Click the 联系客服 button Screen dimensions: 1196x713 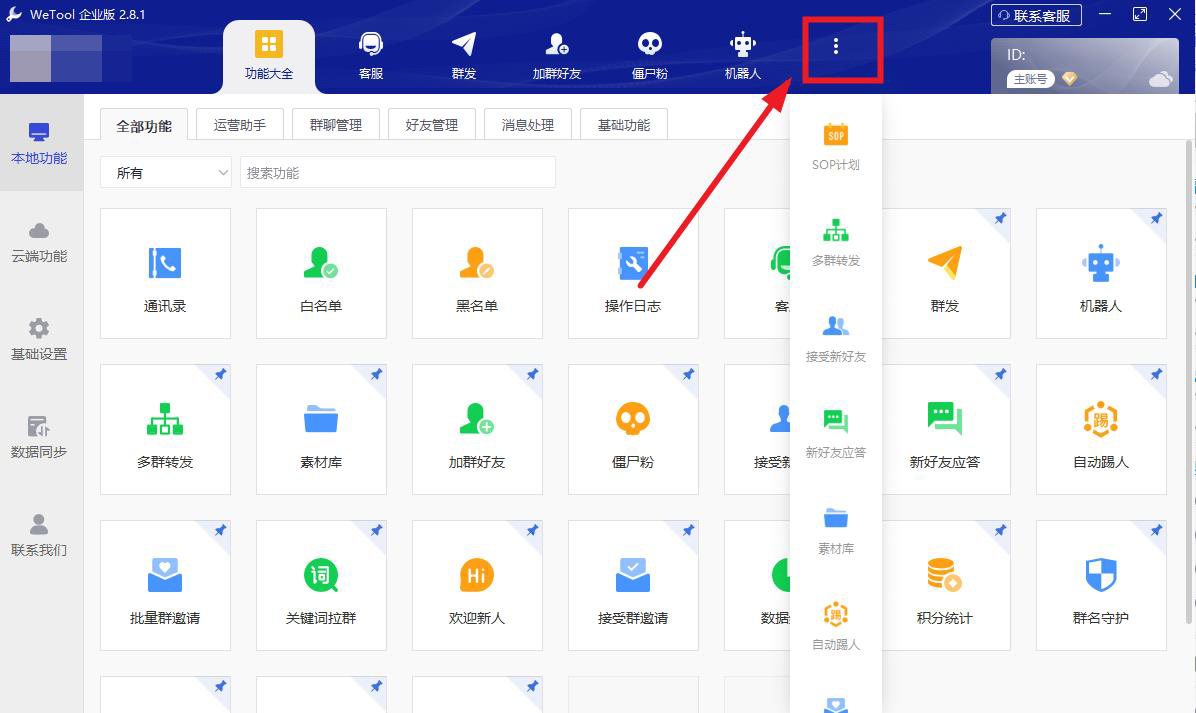click(x=1036, y=15)
